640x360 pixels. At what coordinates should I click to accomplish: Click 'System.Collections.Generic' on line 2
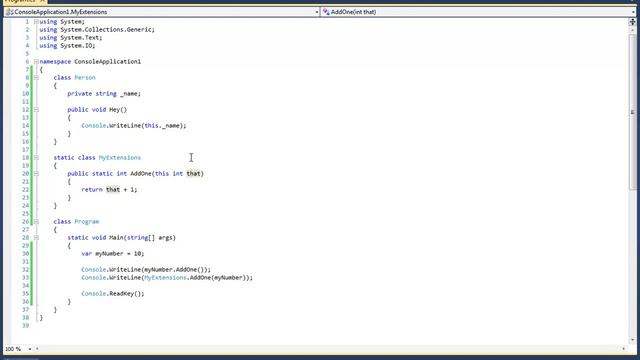click(x=106, y=29)
